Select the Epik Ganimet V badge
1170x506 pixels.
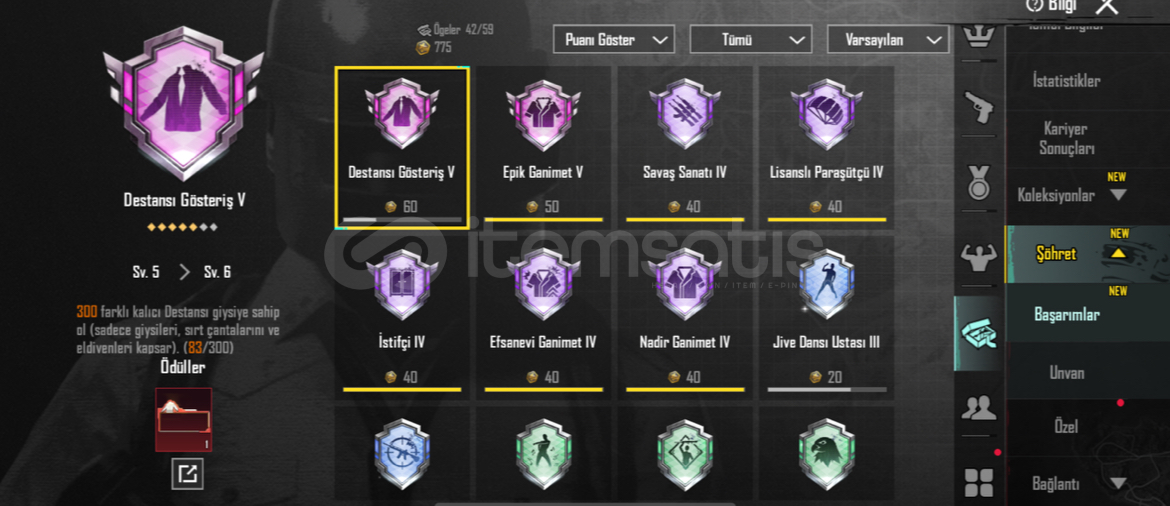tap(543, 148)
